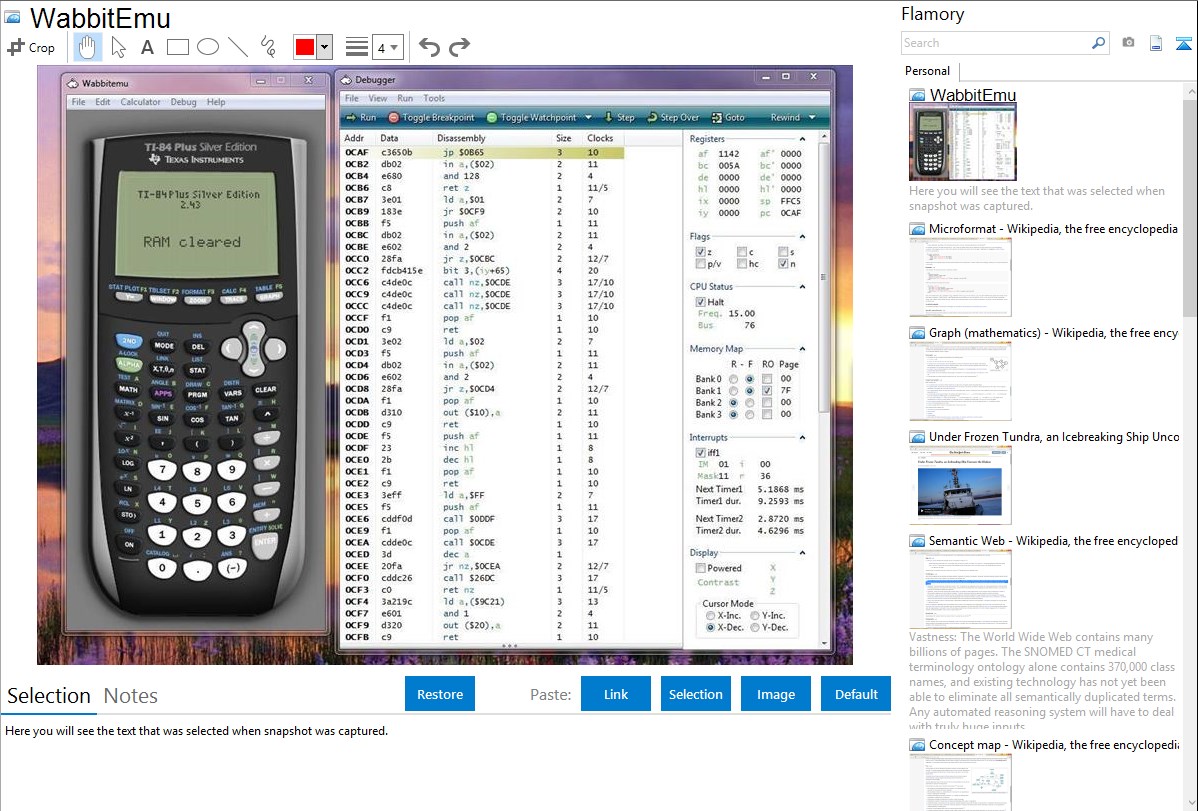Pick the ellipse drawing tool
The height and width of the screenshot is (811, 1198).
click(208, 47)
